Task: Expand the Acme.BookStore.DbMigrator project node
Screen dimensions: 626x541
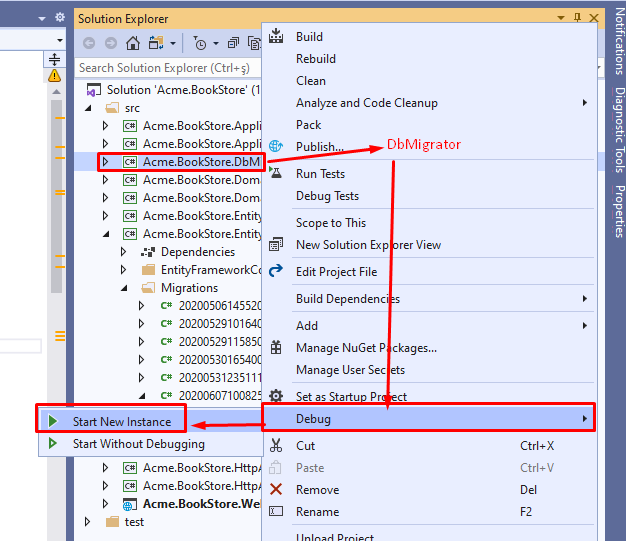Action: 106,162
